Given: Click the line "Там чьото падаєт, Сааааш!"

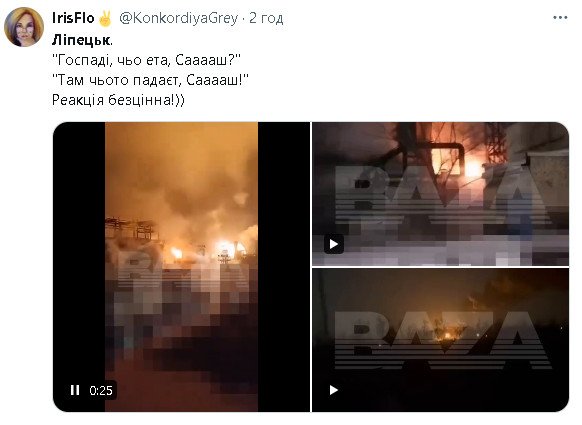Looking at the screenshot, I should pos(150,80).
